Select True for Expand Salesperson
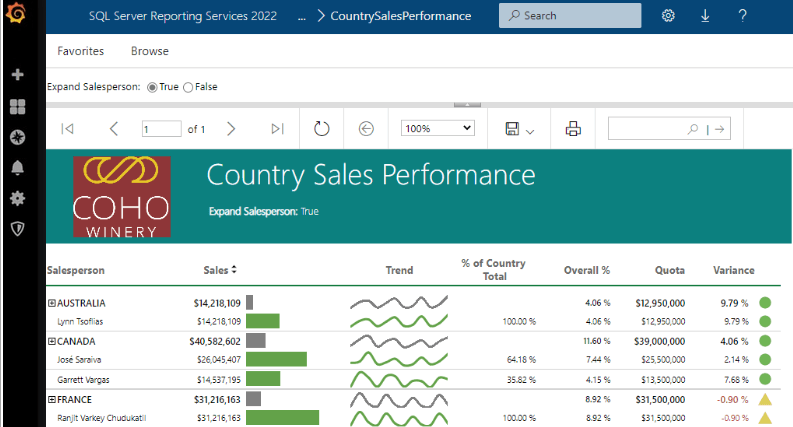Screen dimensions: 793x427 (153, 87)
